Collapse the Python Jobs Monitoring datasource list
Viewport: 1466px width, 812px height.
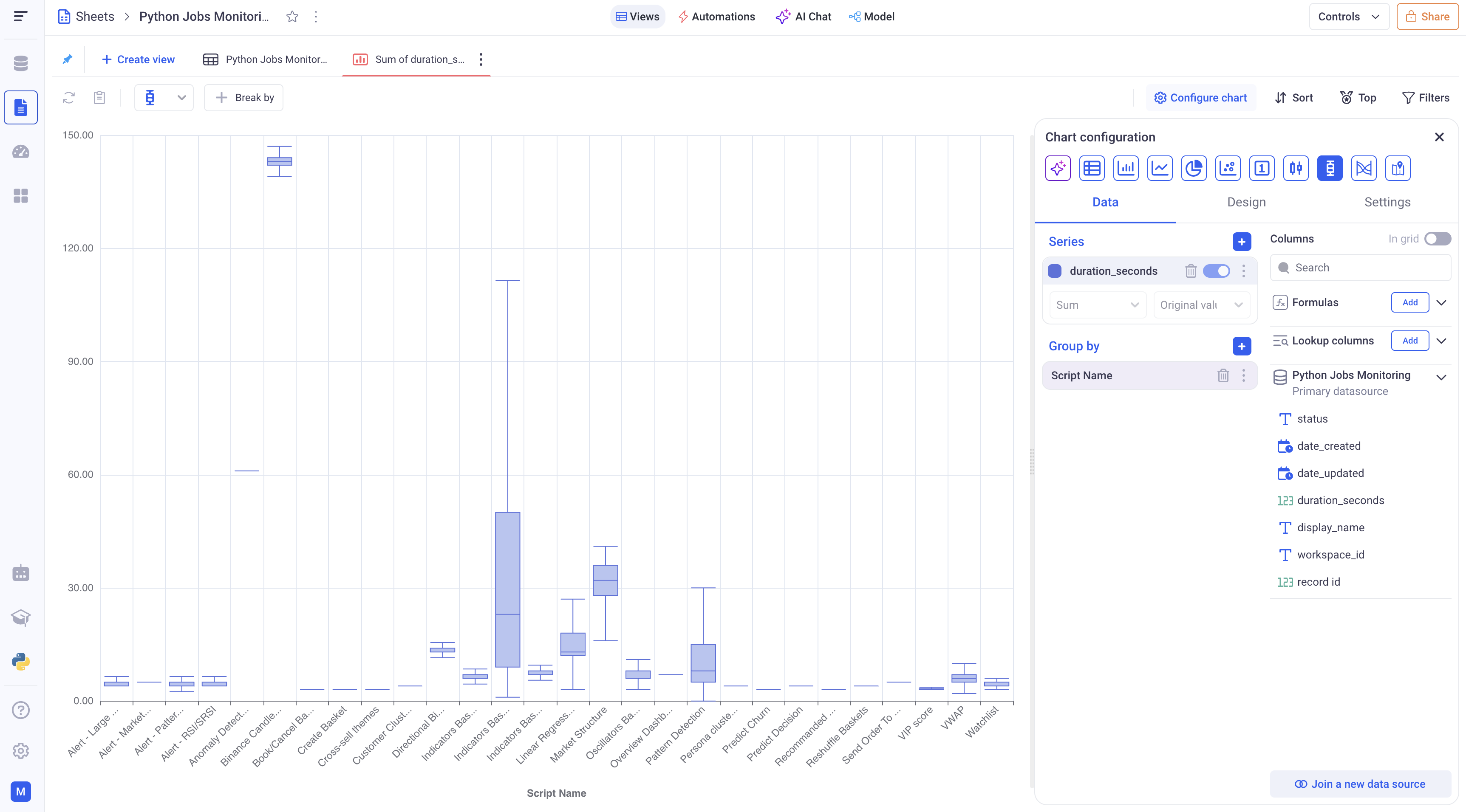[x=1441, y=378]
